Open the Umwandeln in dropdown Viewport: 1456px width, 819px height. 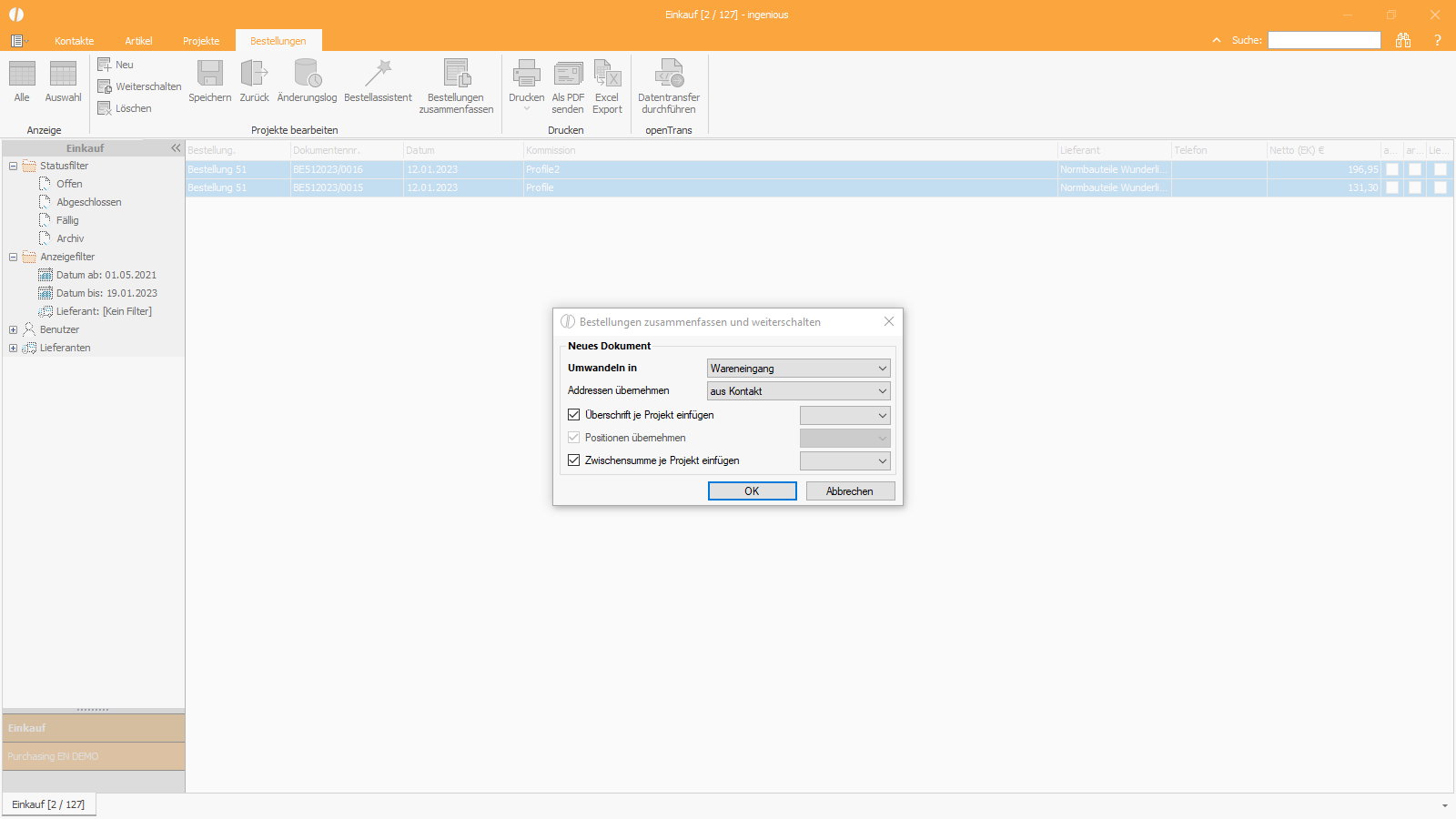click(798, 369)
